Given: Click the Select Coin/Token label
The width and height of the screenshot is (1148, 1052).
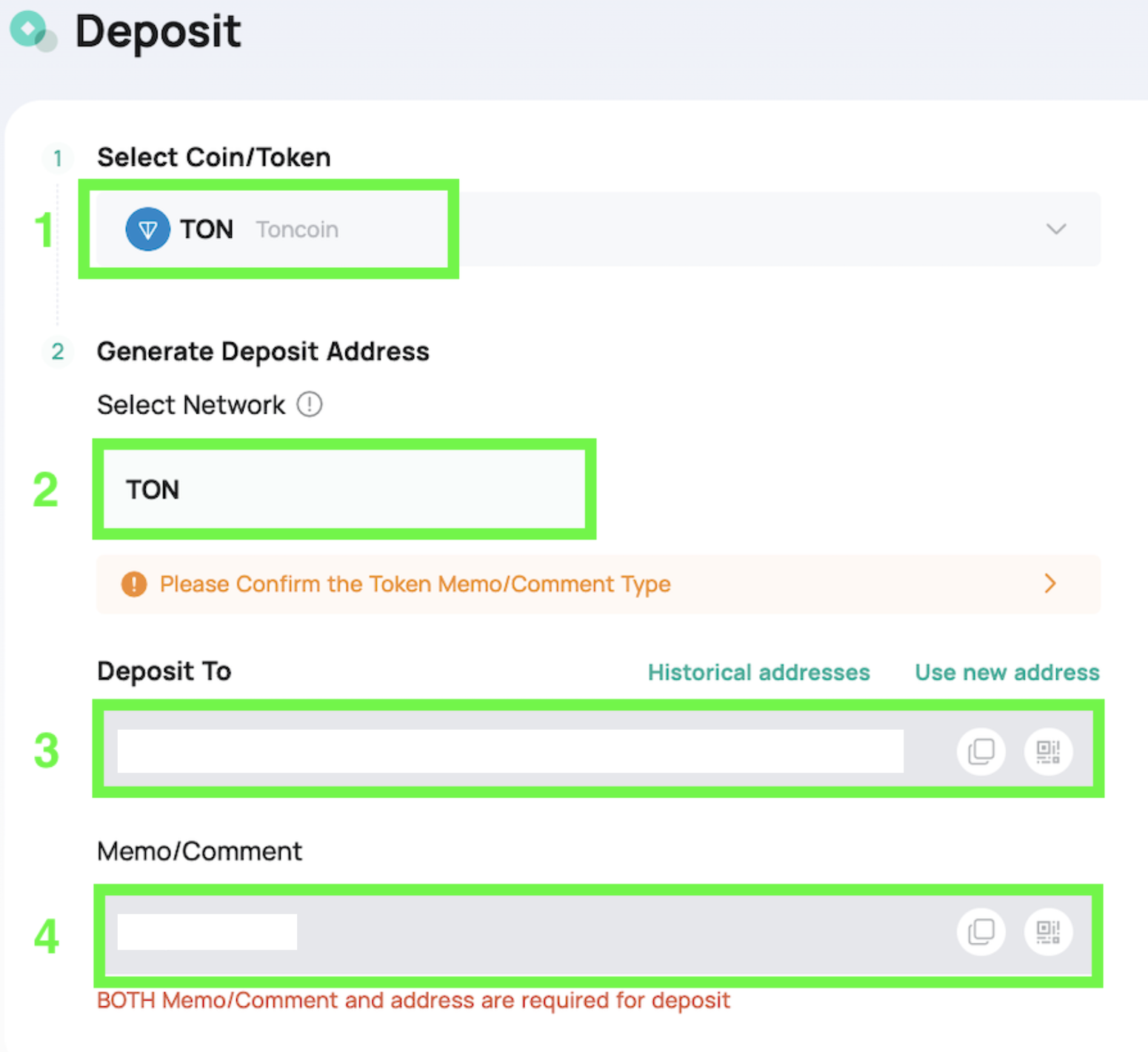Looking at the screenshot, I should 214,157.
